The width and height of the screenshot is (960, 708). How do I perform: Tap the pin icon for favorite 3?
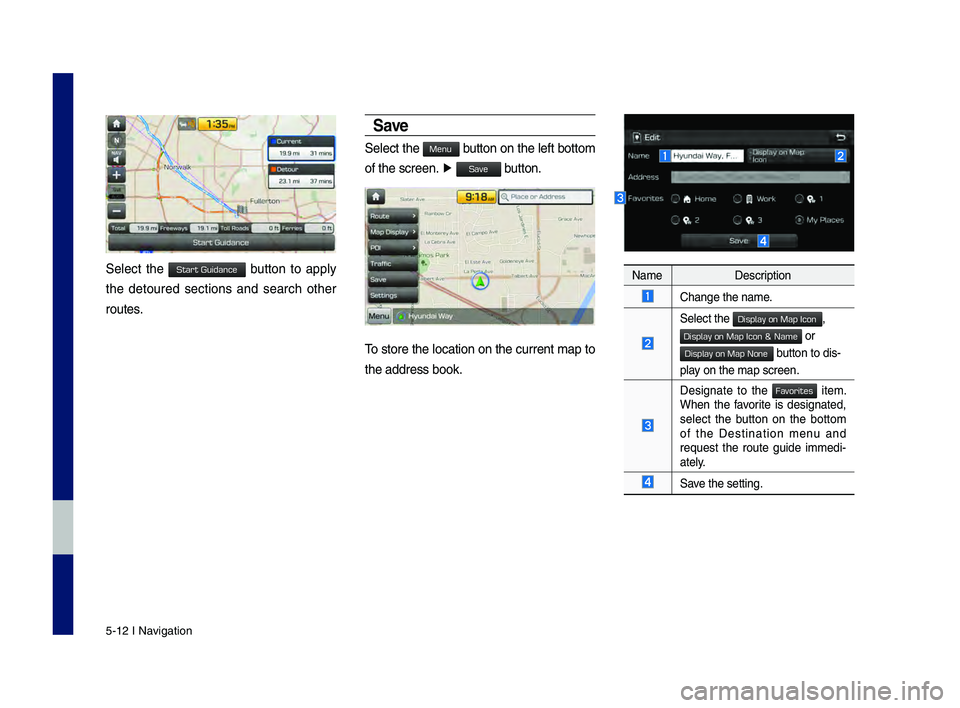[750, 220]
